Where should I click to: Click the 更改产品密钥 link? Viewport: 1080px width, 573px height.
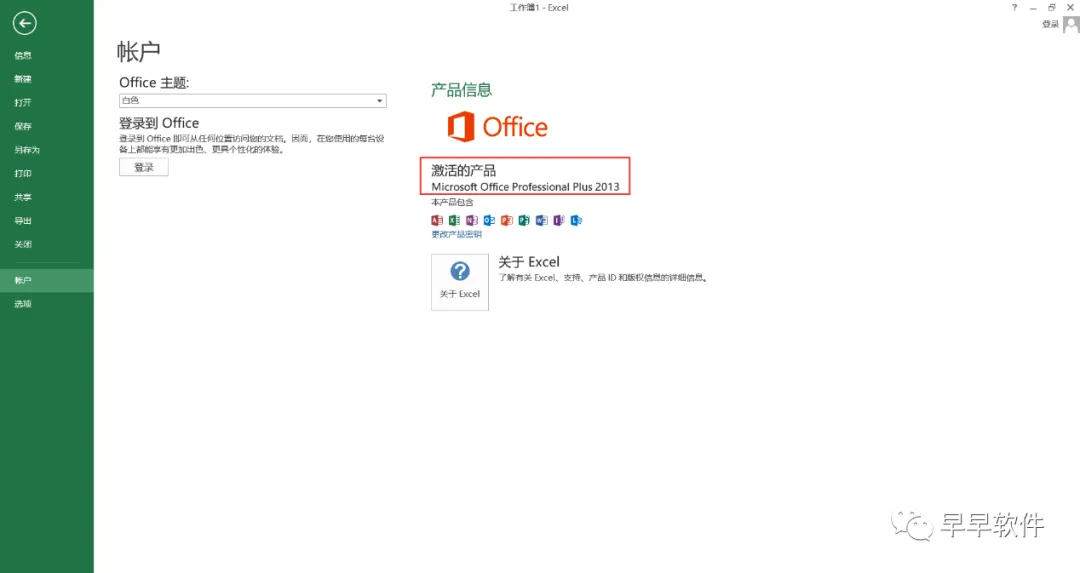pyautogui.click(x=456, y=235)
